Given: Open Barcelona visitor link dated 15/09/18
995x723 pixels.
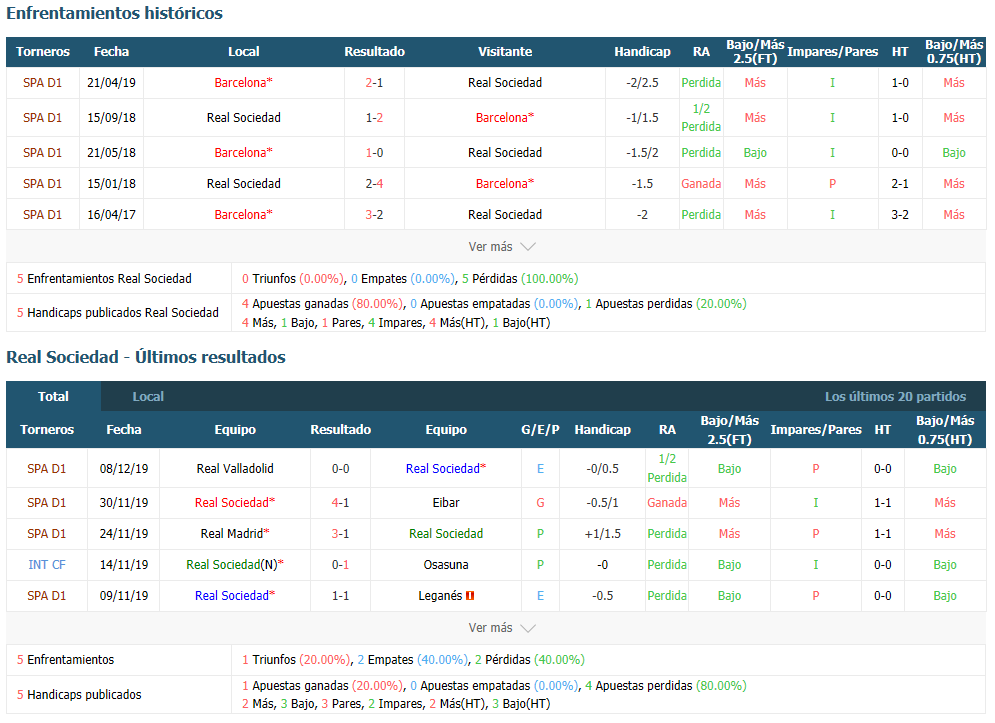Looking at the screenshot, I should [505, 118].
